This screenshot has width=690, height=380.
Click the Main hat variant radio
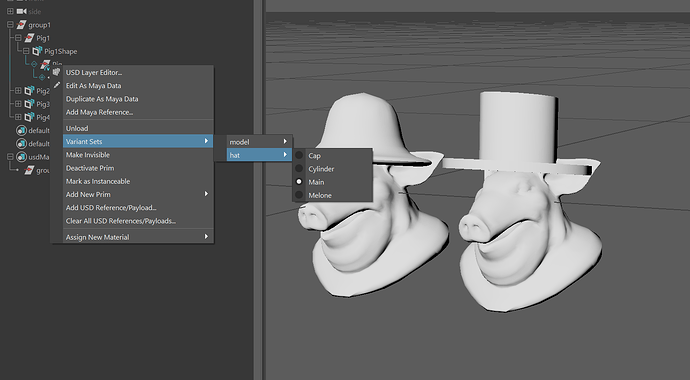pos(299,182)
